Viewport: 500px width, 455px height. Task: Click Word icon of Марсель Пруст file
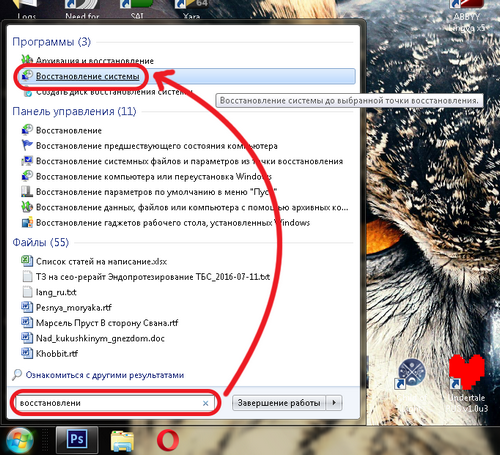pyautogui.click(x=27, y=322)
